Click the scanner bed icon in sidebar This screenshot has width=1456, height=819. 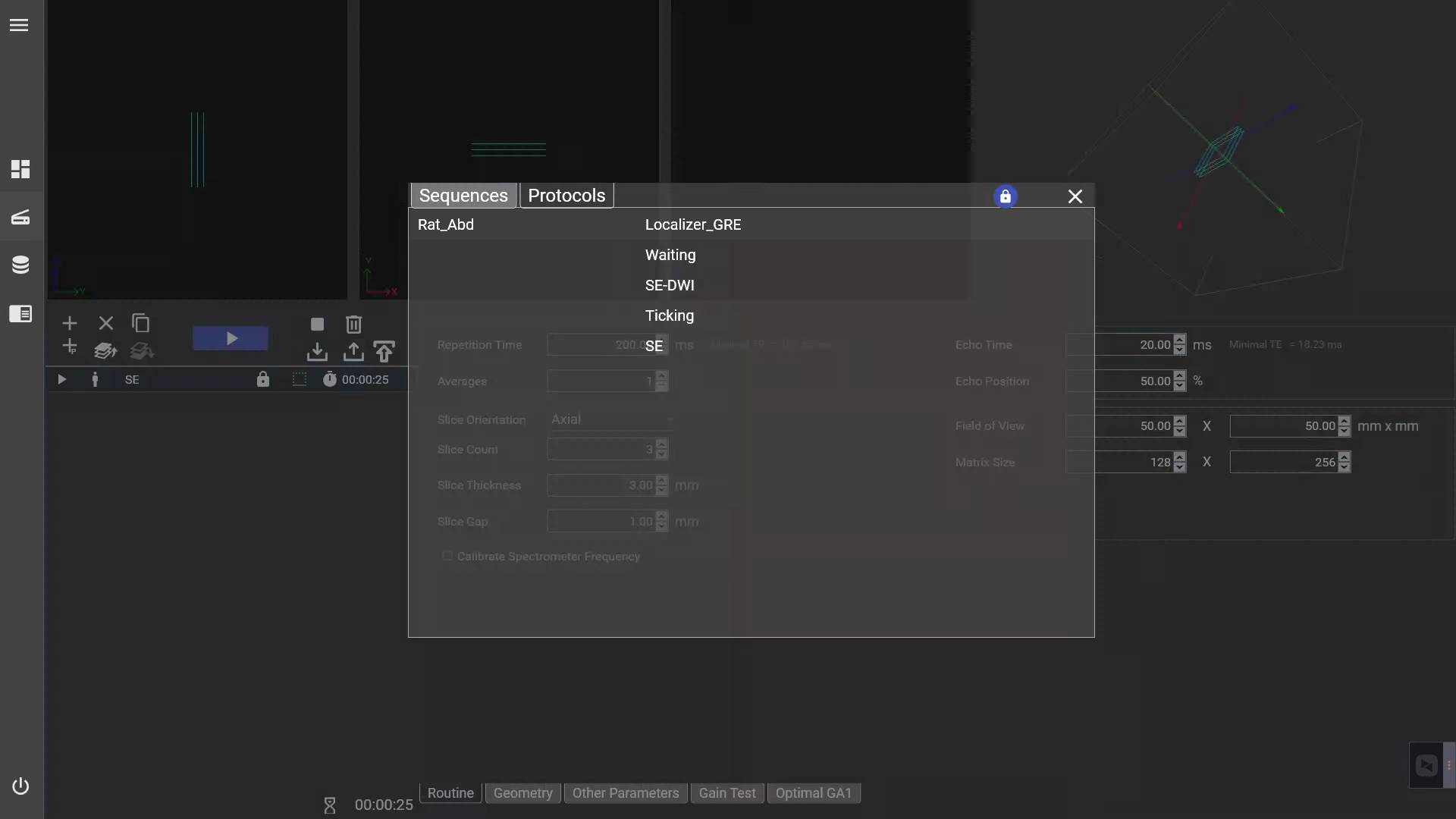click(20, 218)
